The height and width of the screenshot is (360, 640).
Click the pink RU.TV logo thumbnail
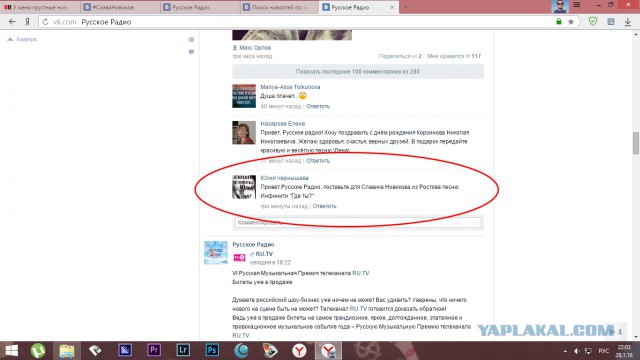(239, 258)
